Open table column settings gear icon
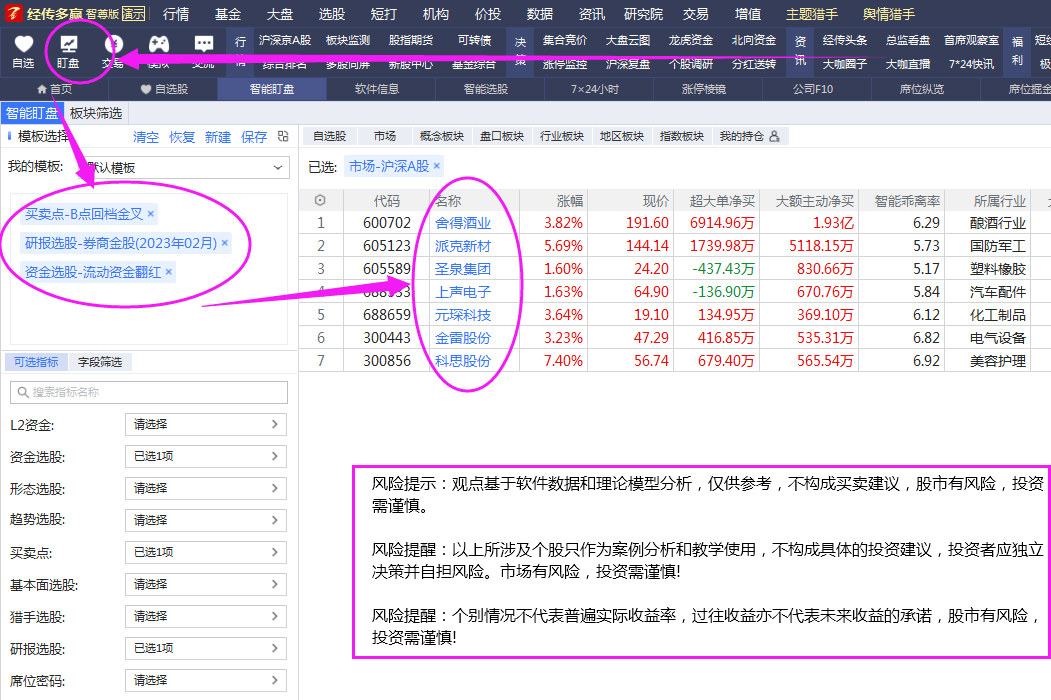Viewport: 1051px width, 700px height. click(x=320, y=200)
